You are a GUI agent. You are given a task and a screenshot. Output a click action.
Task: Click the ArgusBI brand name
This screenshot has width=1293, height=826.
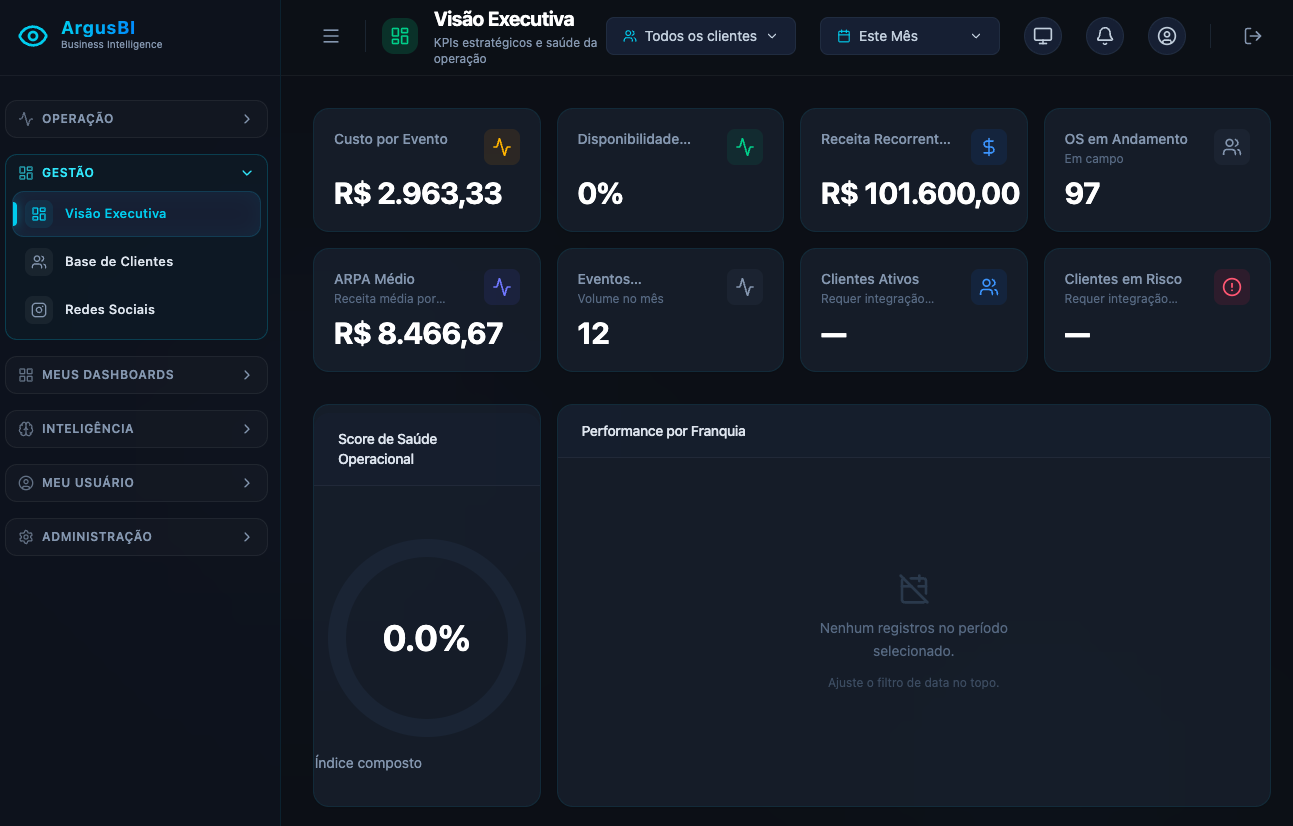click(98, 28)
